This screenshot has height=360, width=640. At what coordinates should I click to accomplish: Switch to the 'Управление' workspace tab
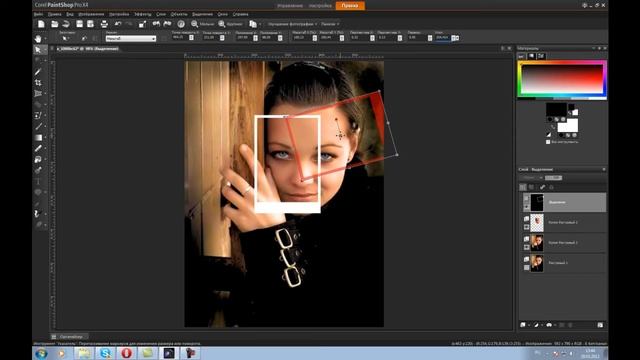click(x=290, y=6)
